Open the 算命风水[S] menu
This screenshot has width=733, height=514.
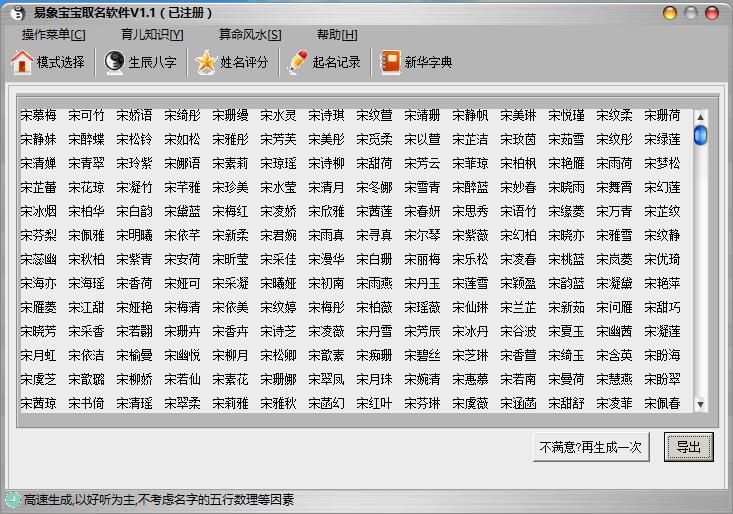tap(250, 34)
